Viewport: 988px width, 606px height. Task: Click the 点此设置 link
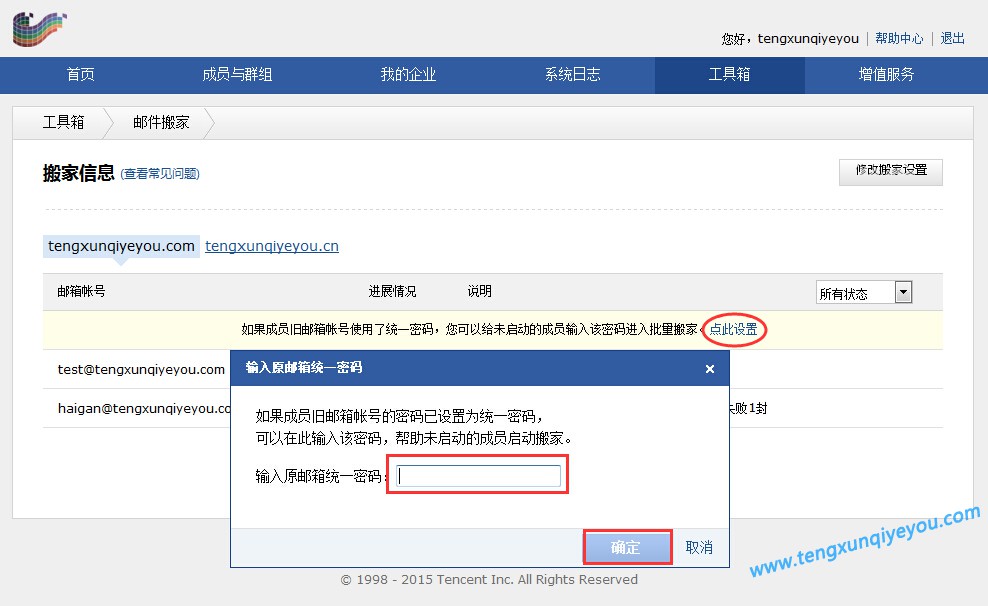(733, 329)
